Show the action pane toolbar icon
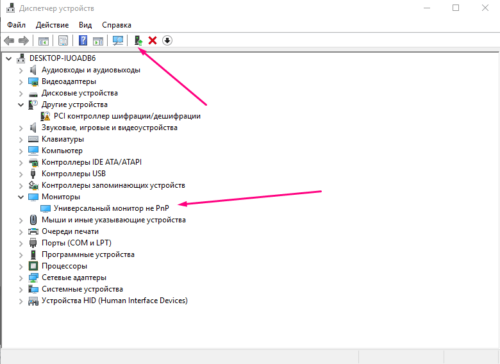 coord(98,41)
